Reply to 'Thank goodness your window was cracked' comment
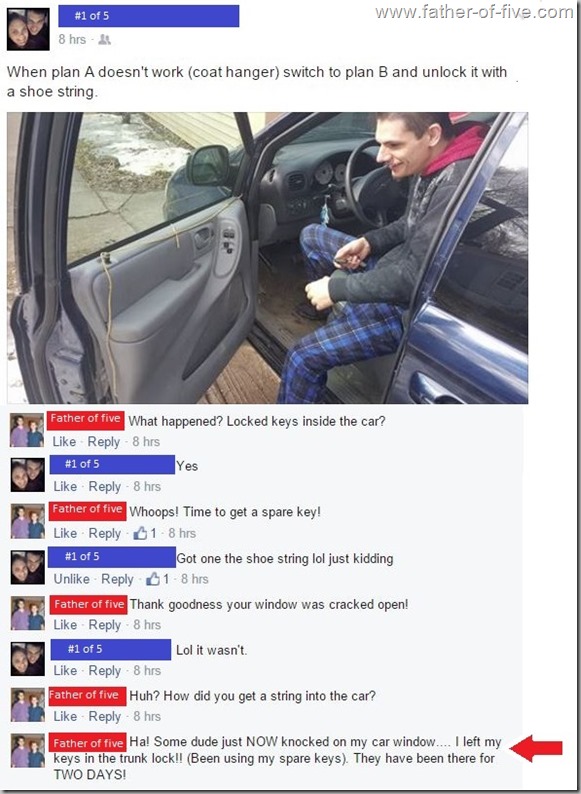Viewport: 581px width, 794px height. (105, 625)
